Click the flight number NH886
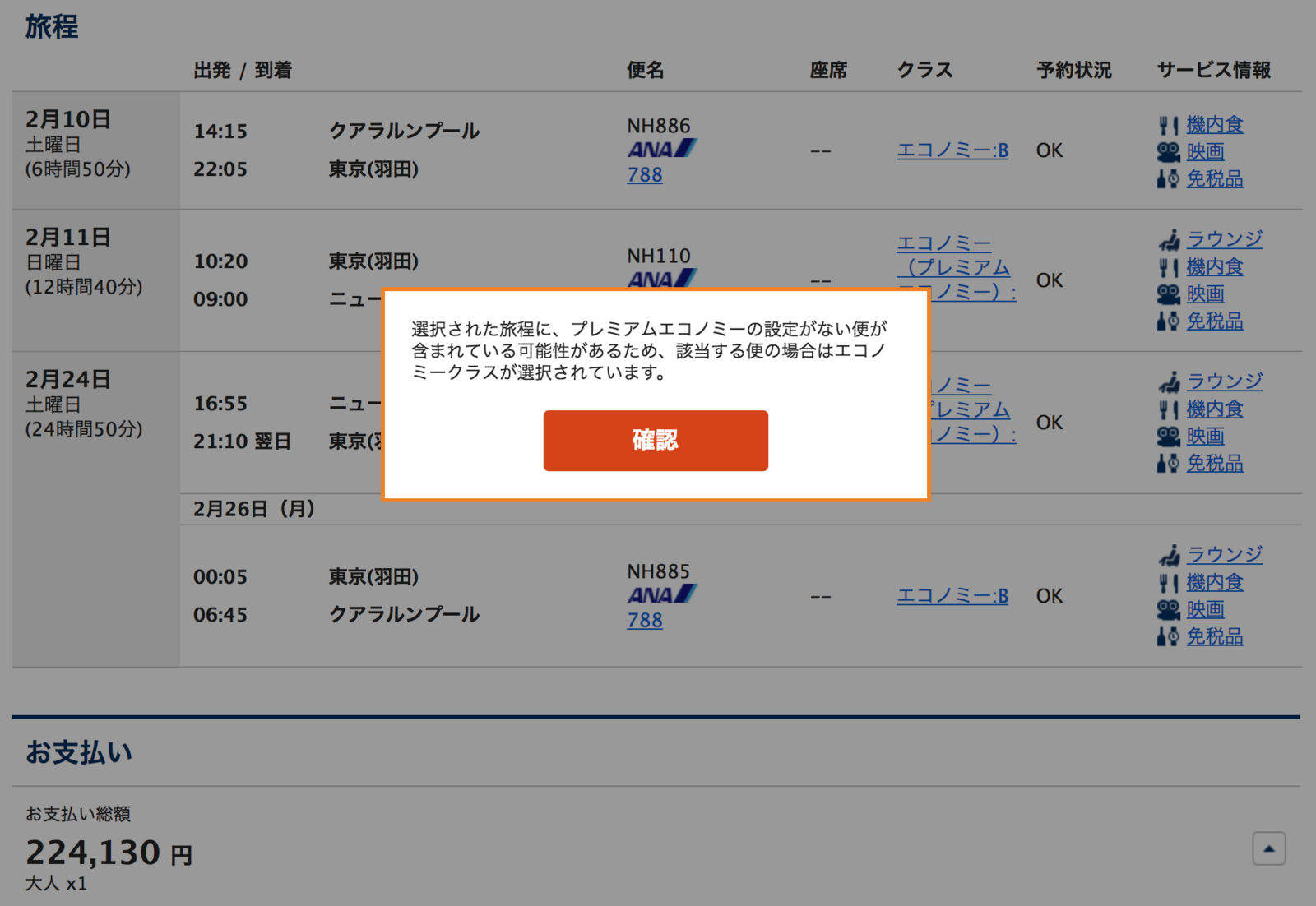This screenshot has height=906, width=1316. [659, 126]
